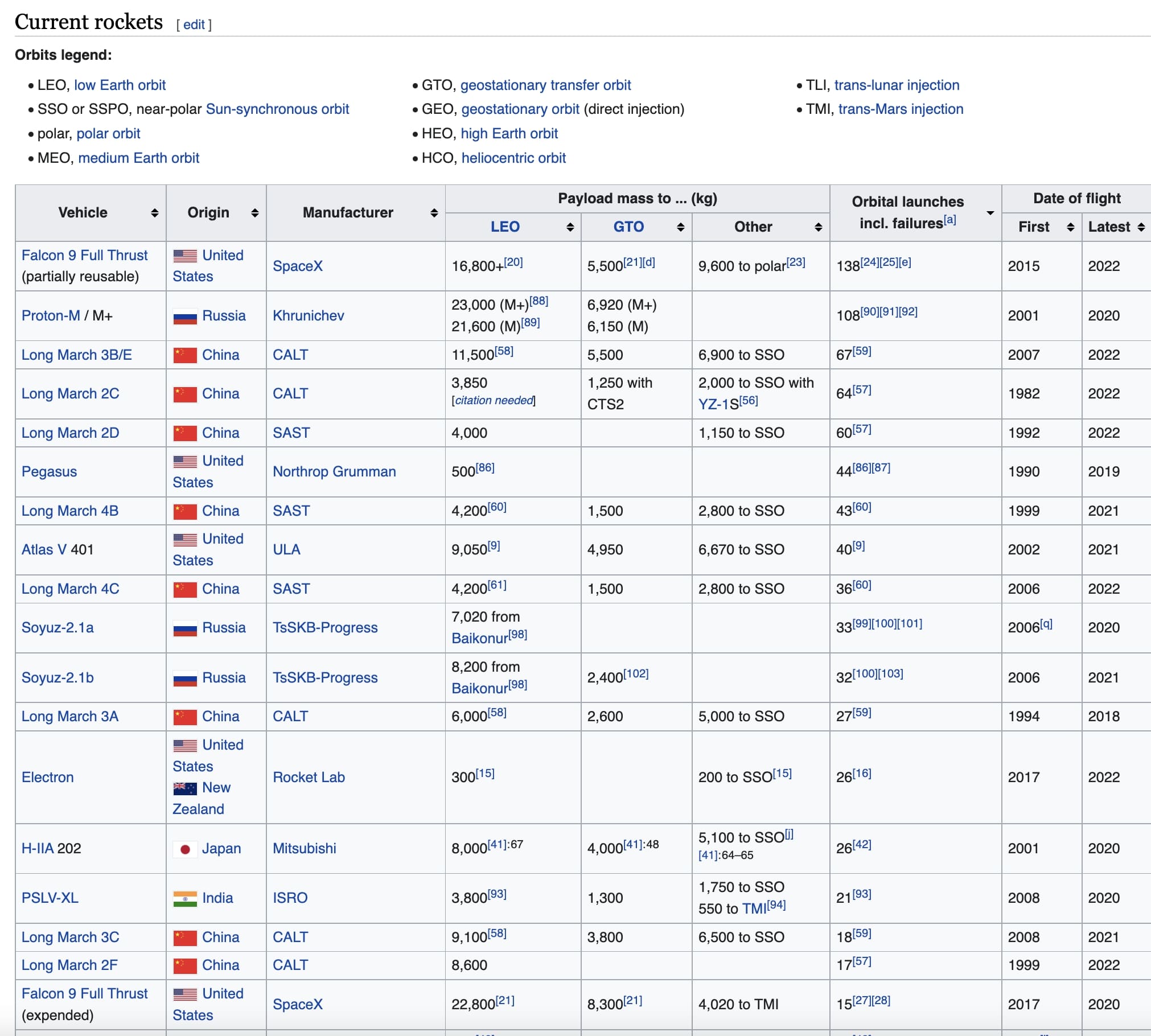Sort table by Origin column arrows
The width and height of the screenshot is (1151, 1036).
[x=254, y=213]
